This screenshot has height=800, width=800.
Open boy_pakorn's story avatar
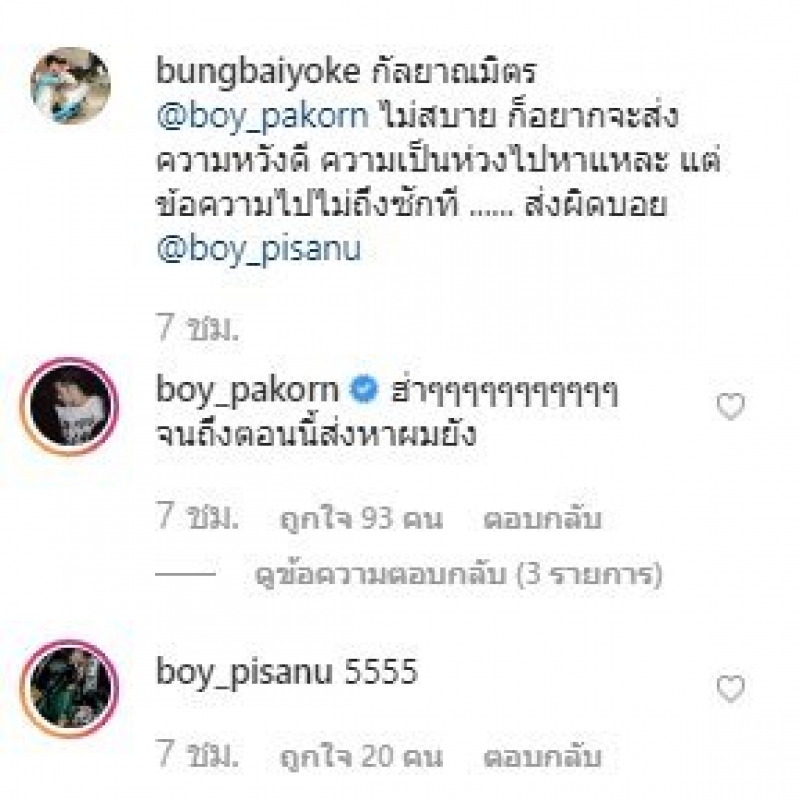[x=70, y=407]
